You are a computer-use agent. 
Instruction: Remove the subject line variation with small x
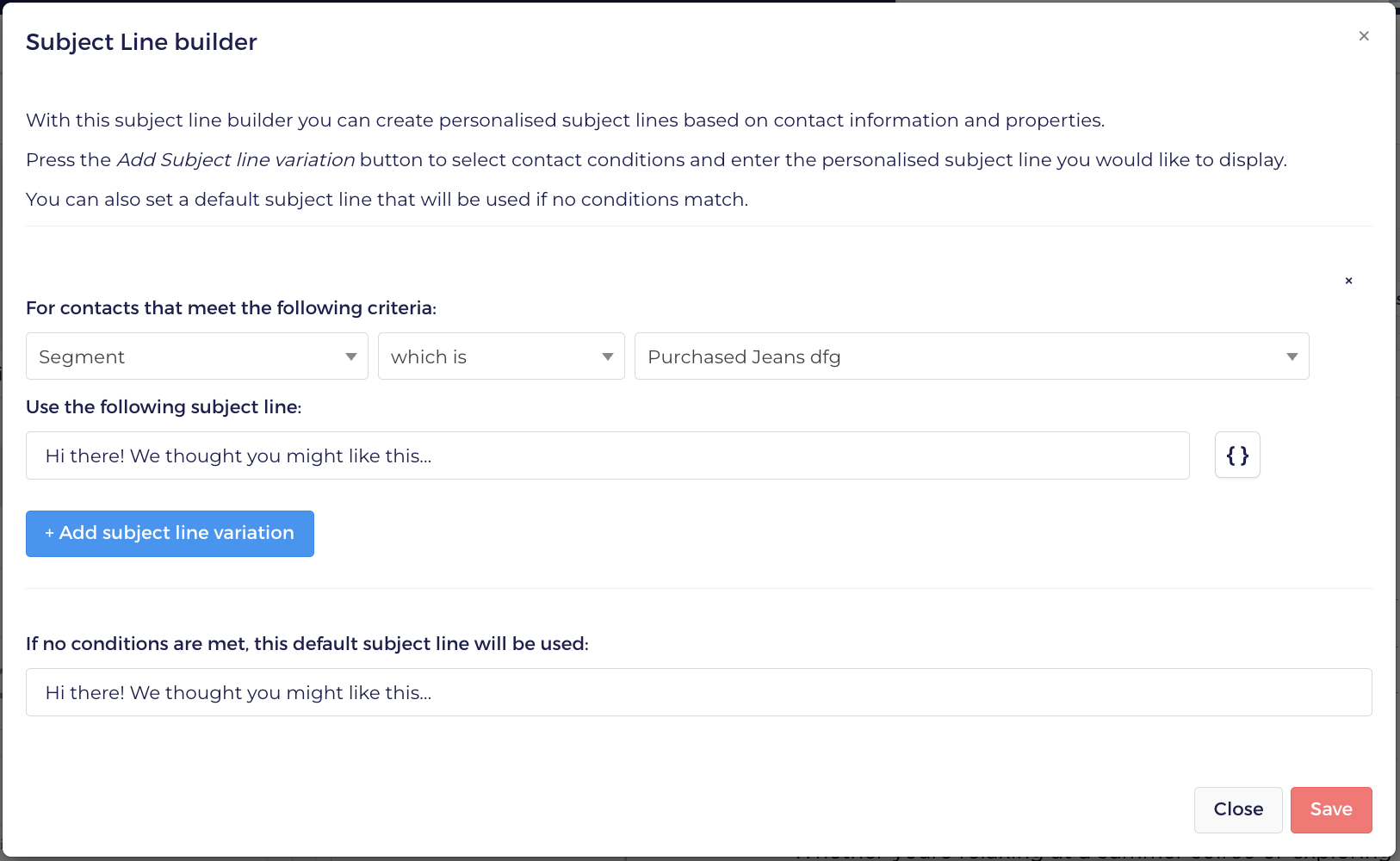(1348, 281)
